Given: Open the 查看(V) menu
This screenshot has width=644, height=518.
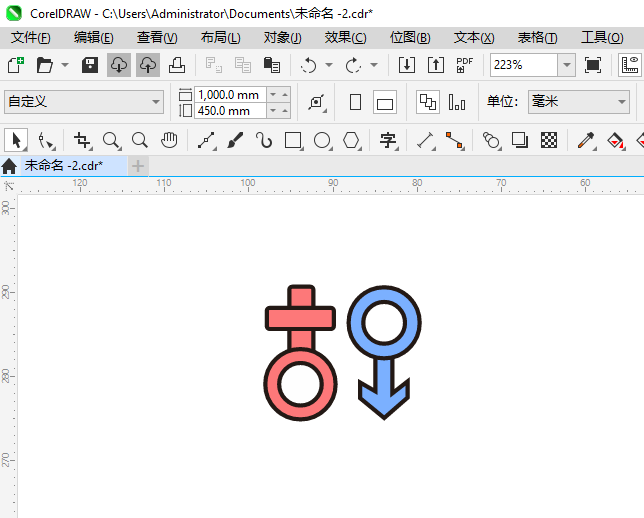Looking at the screenshot, I should click(157, 38).
